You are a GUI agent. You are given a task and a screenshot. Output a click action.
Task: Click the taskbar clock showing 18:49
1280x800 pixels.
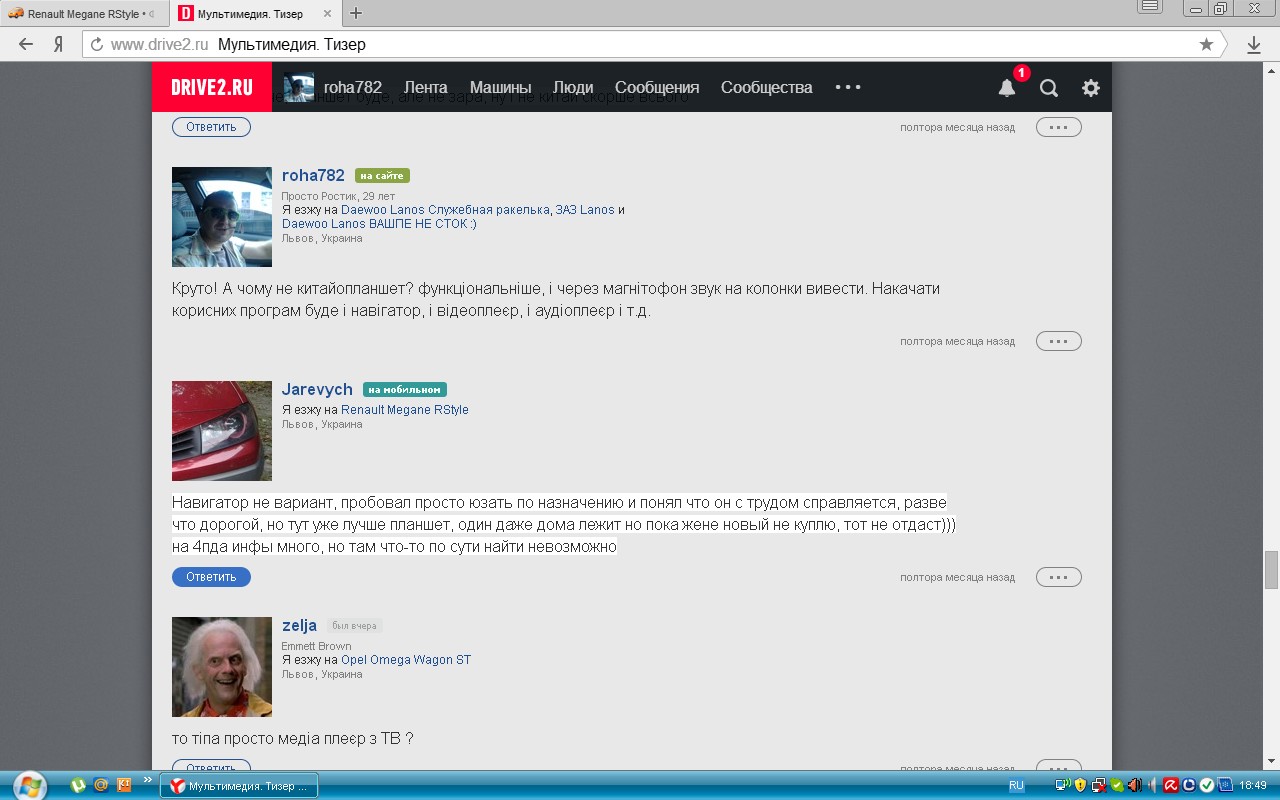pos(1253,785)
